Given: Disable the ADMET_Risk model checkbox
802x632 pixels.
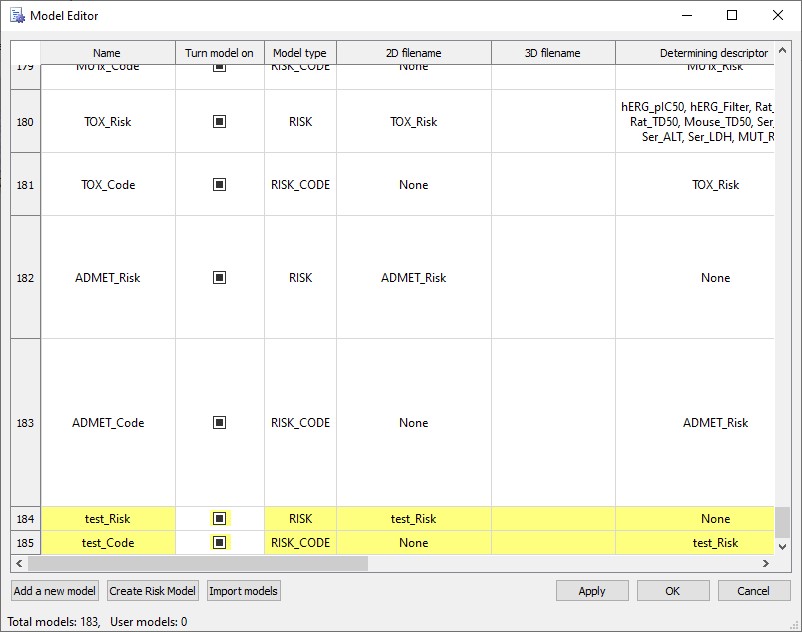Looking at the screenshot, I should click(x=219, y=278).
